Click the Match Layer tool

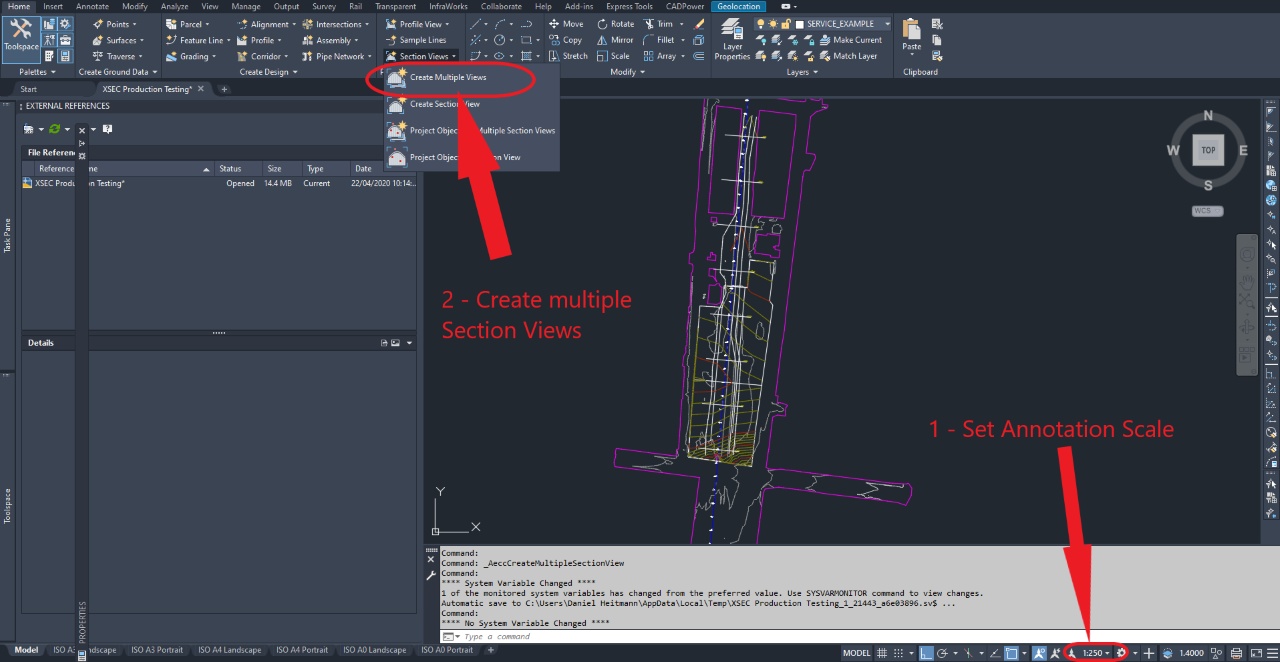click(847, 56)
